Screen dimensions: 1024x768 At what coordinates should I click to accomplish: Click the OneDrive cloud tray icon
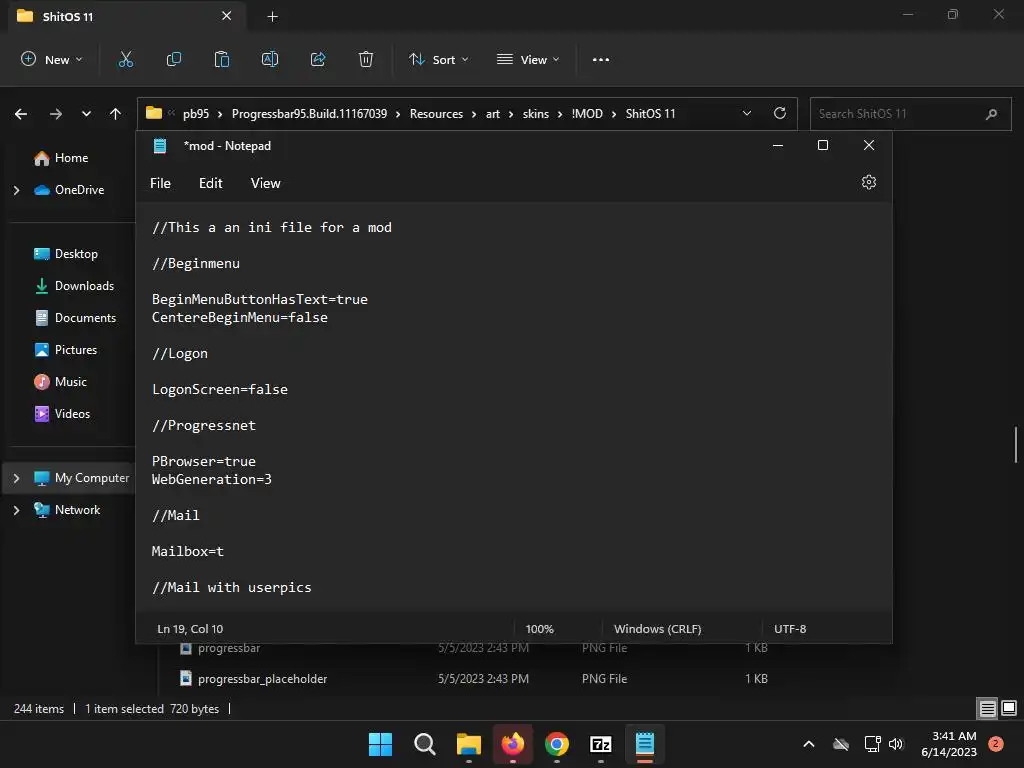(841, 744)
